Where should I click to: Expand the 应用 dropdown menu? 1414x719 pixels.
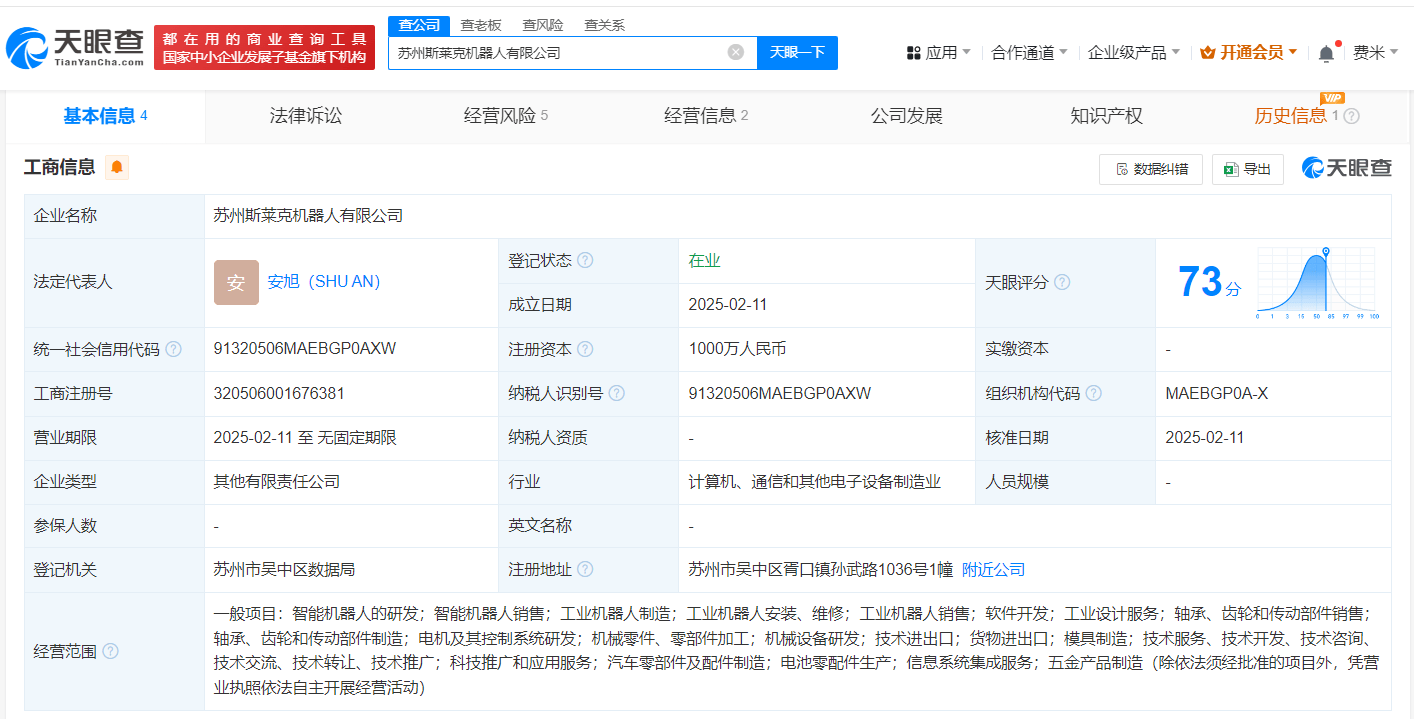point(938,52)
